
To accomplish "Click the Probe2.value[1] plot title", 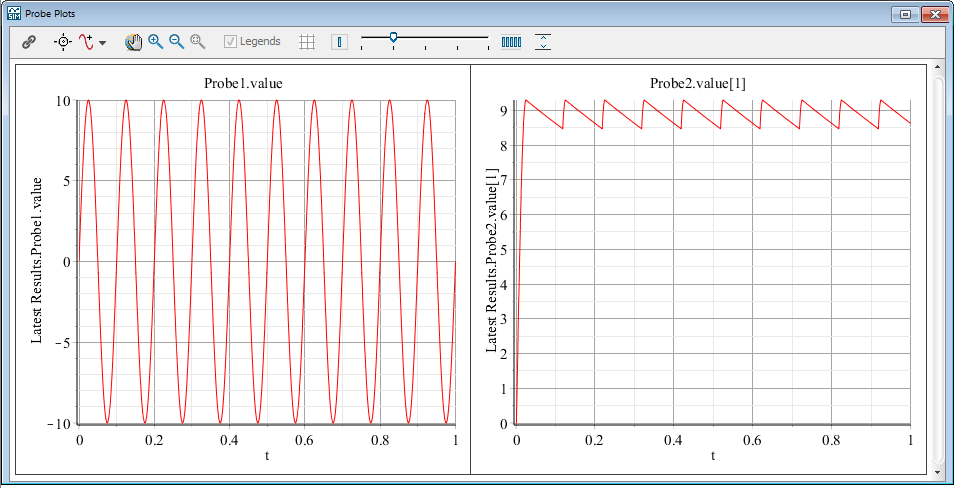I will 698,84.
